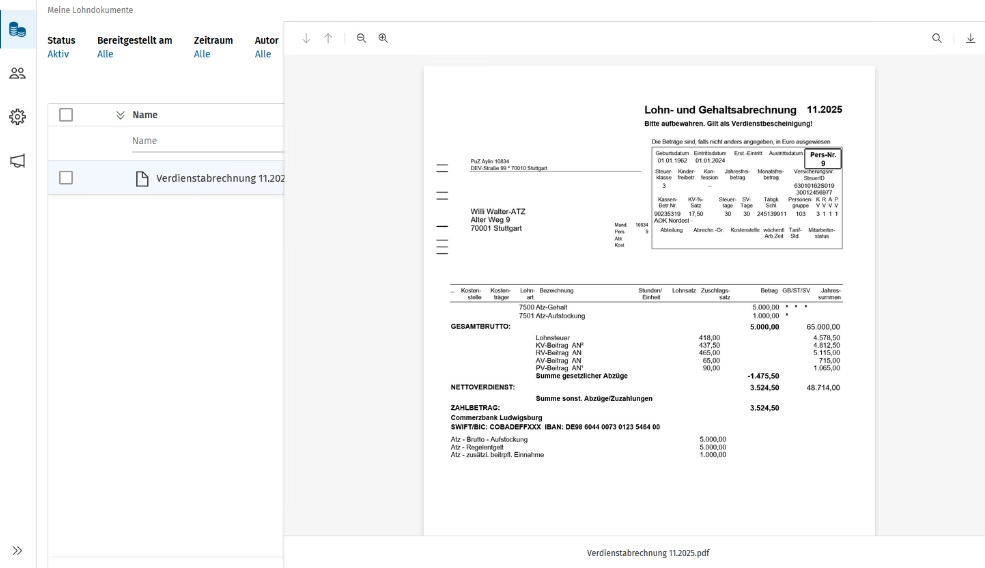Screen dimensions: 985x568
Task: Open the Zeitraum filter dropdown
Action: pyautogui.click(x=202, y=54)
